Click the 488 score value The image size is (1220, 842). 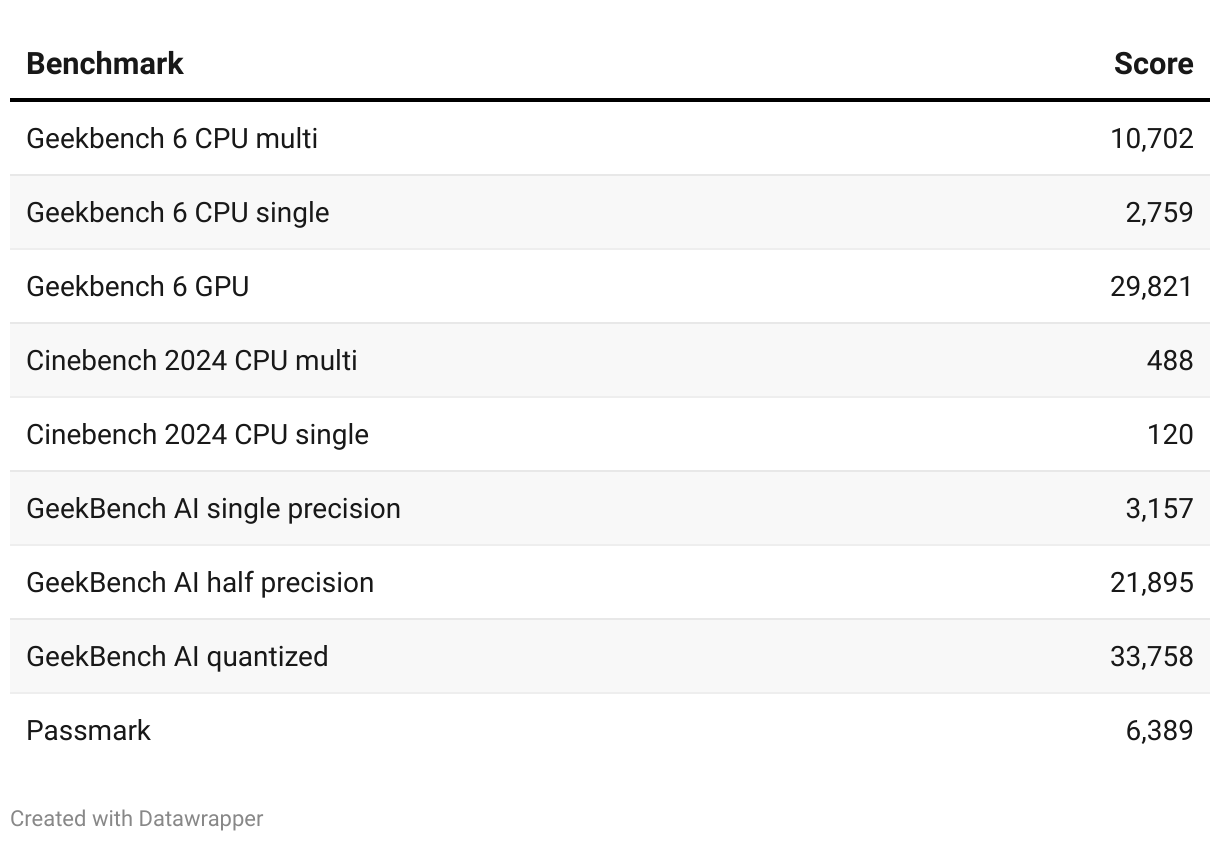(x=1169, y=360)
